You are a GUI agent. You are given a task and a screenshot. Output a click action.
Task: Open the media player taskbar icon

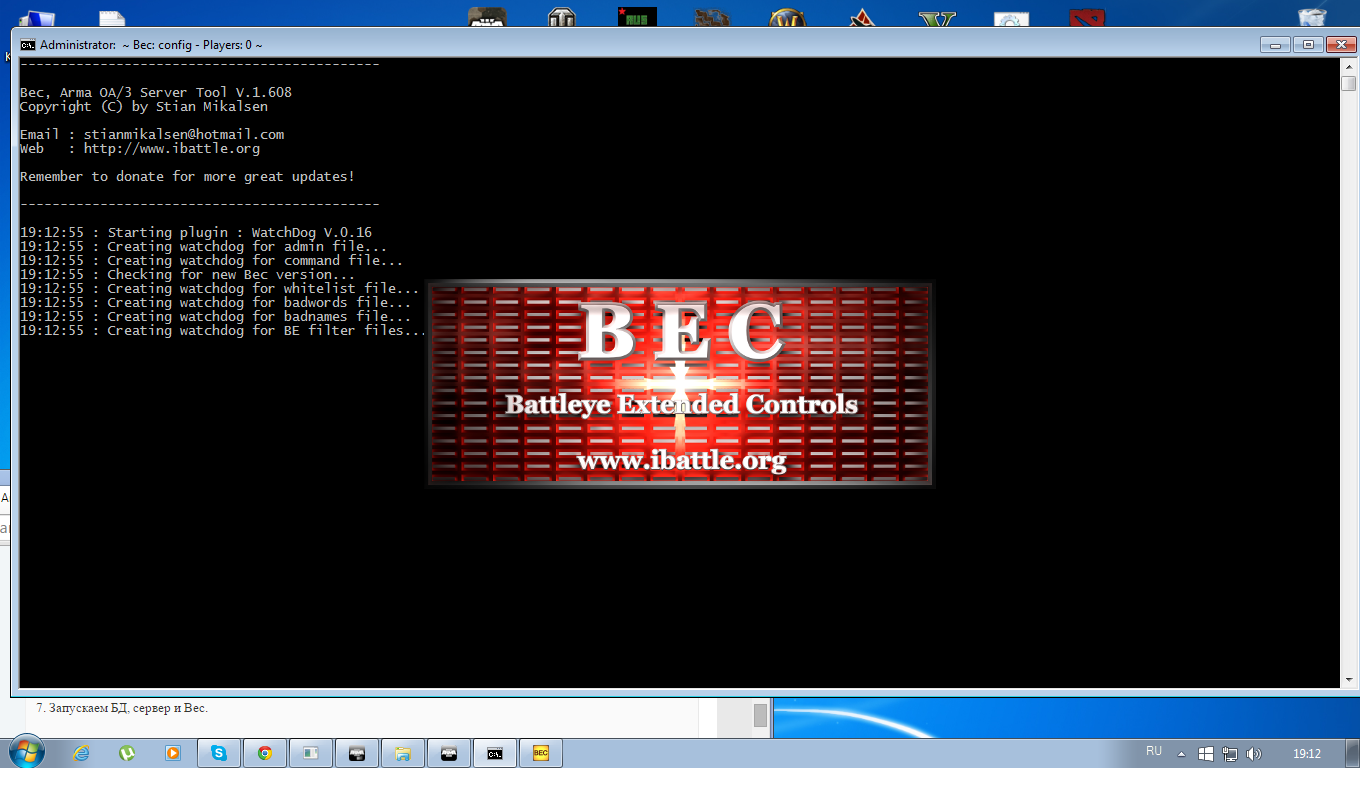173,753
